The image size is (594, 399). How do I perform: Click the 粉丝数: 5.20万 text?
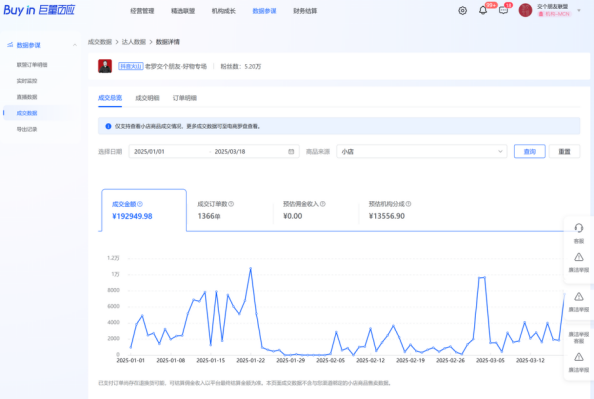coord(241,66)
